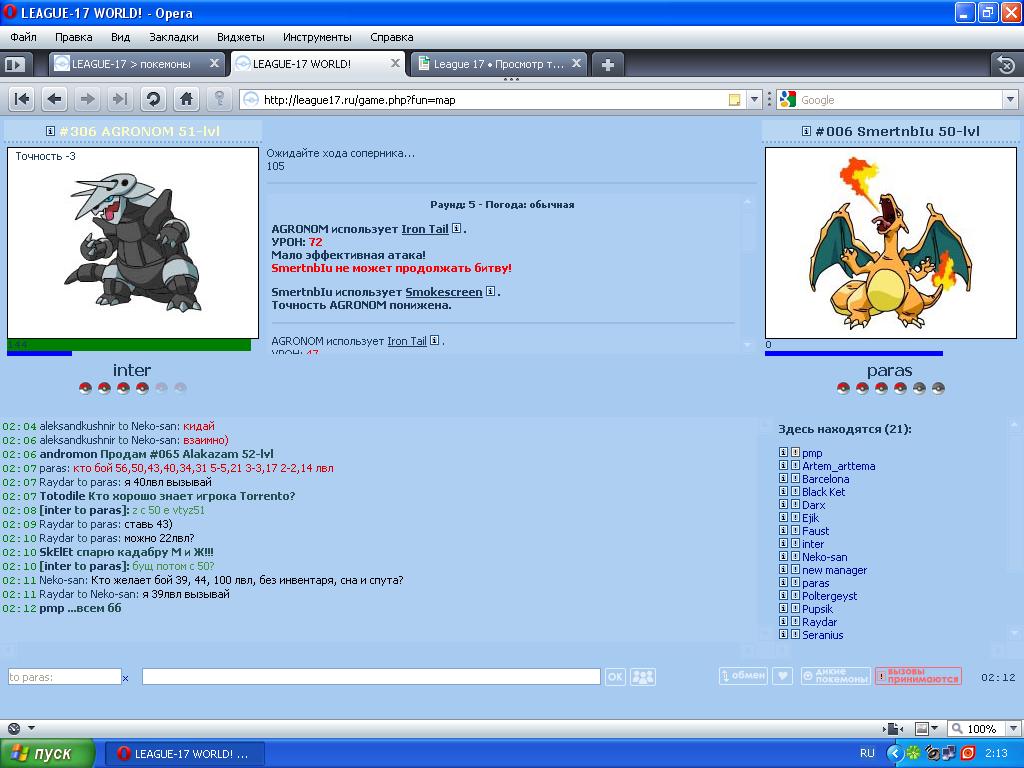Focus the Google search box
Image resolution: width=1024 pixels, height=768 pixels.
(x=900, y=100)
